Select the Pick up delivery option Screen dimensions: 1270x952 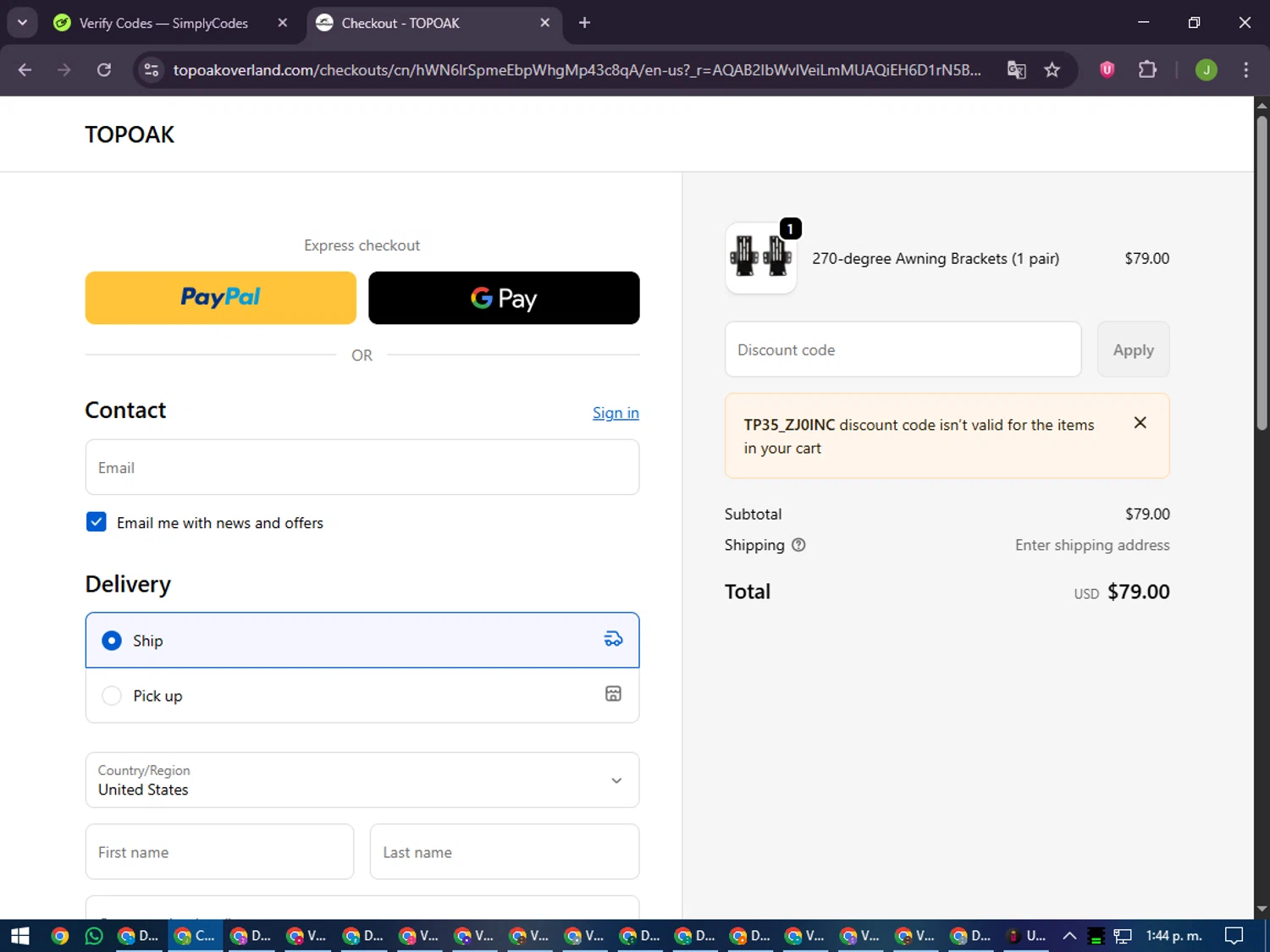(362, 696)
